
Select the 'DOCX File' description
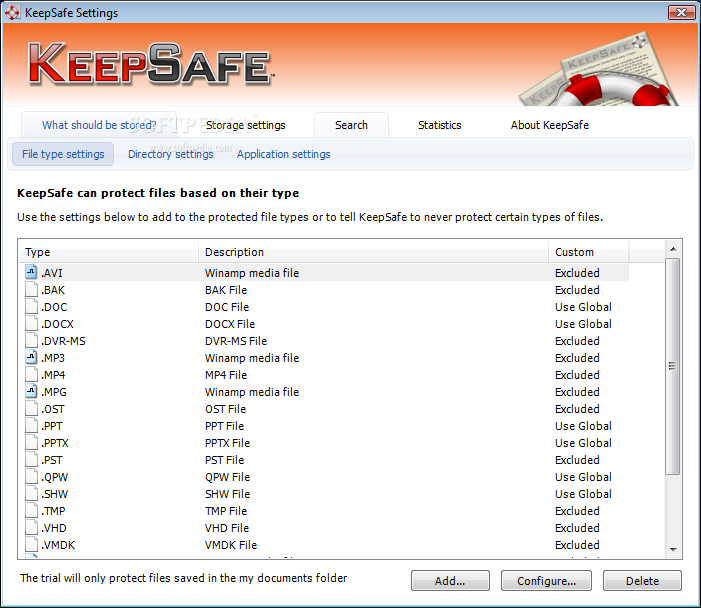(x=230, y=324)
